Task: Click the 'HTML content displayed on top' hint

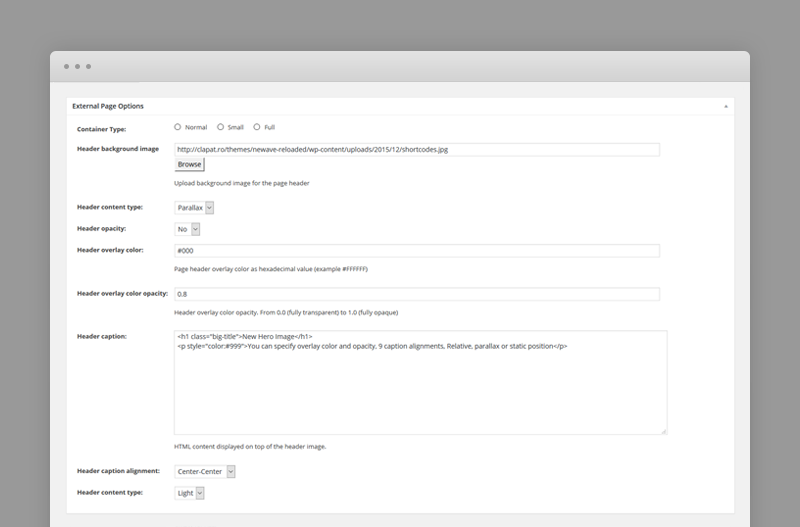Action: tap(250, 446)
